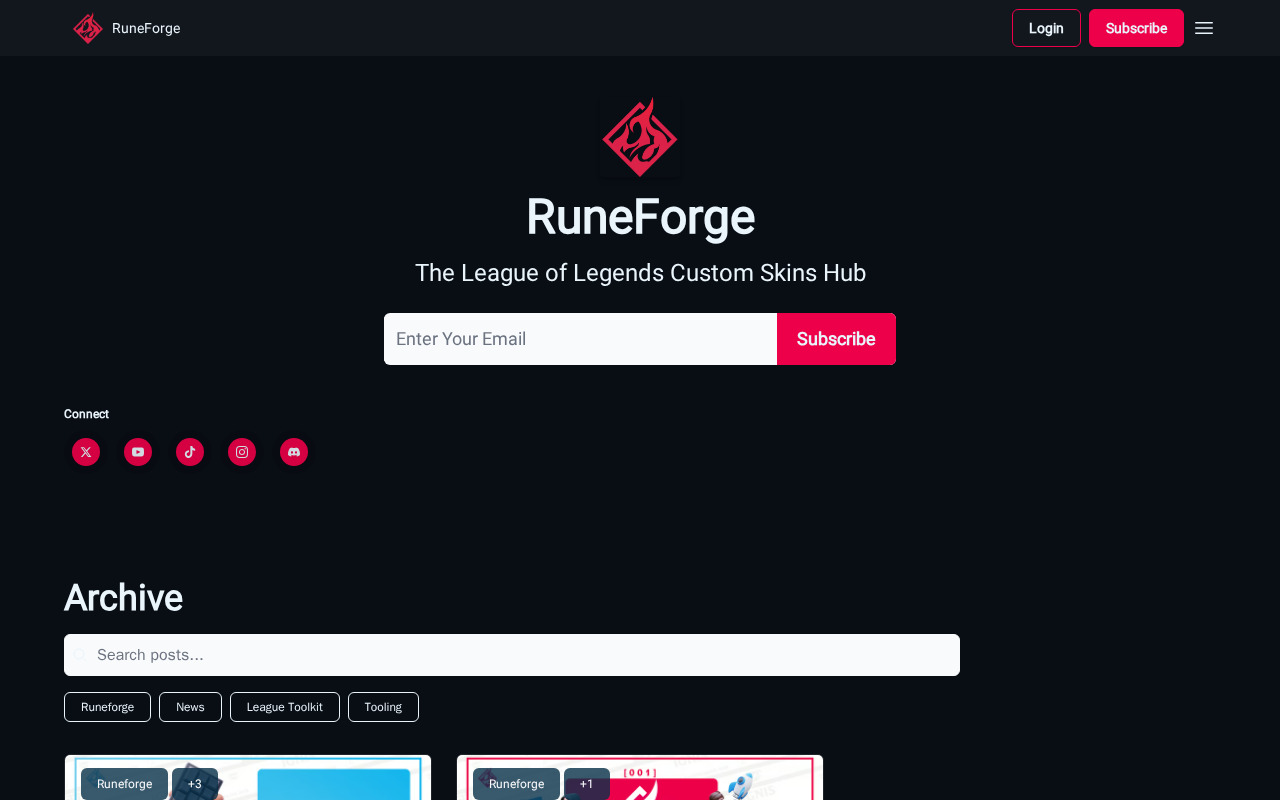The width and height of the screenshot is (1280, 800).
Task: Click the Runeforge badge on the second post
Action: [516, 784]
